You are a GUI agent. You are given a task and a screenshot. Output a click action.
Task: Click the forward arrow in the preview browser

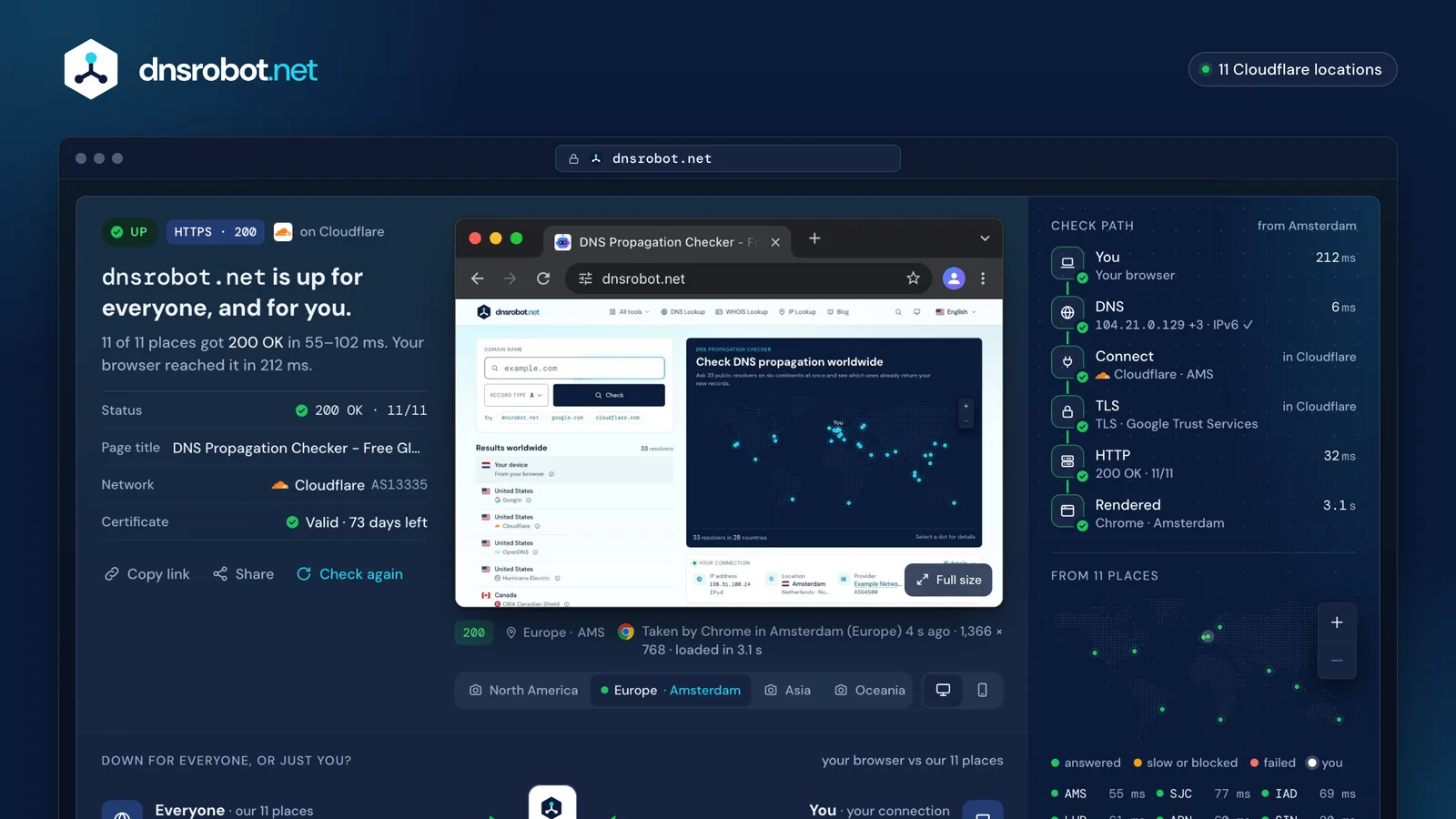coord(510,278)
